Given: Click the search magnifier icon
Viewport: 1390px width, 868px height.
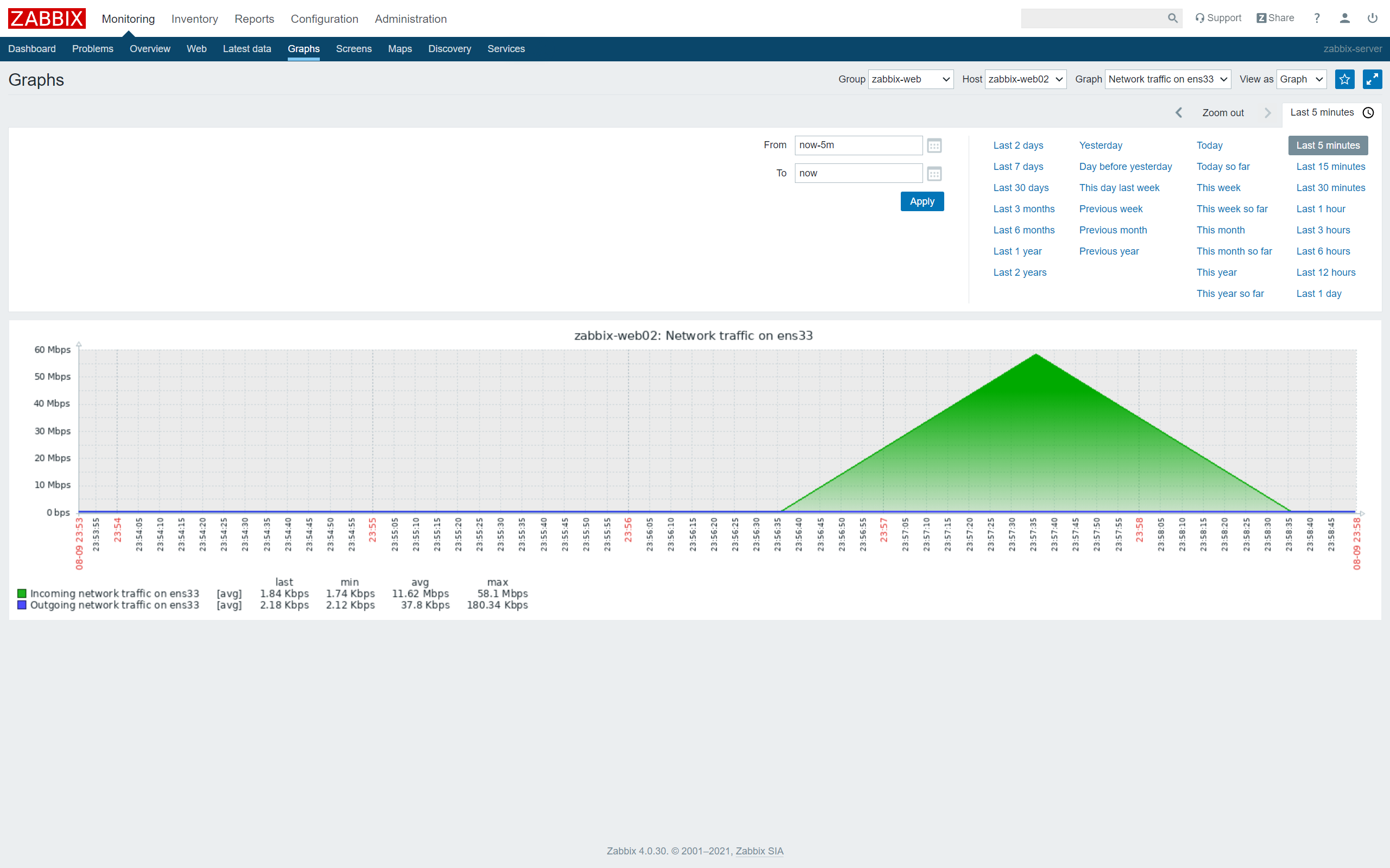Looking at the screenshot, I should pos(1172,18).
